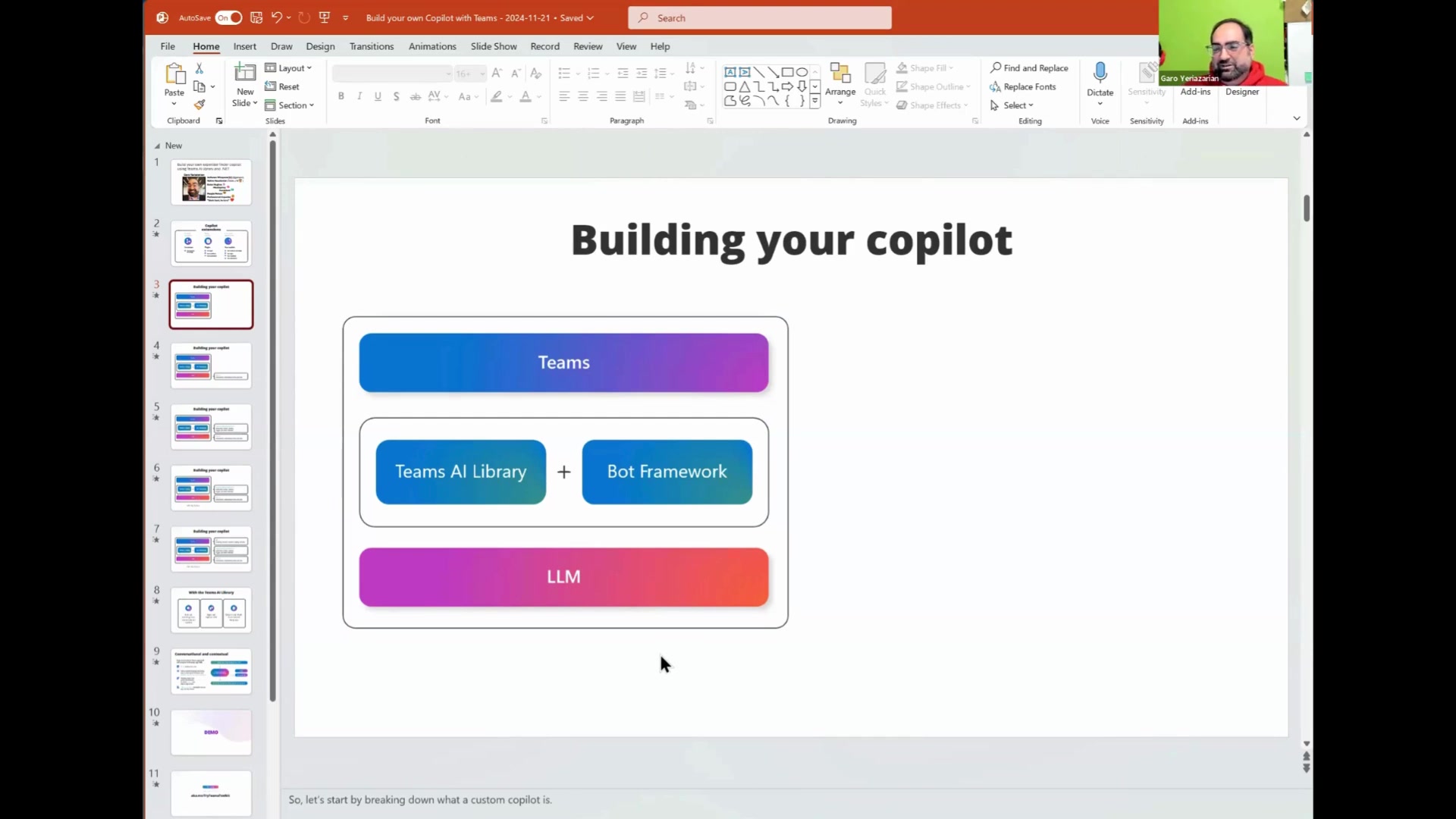Open the Arrange menu
Screen dimensions: 1456x819
(x=840, y=83)
